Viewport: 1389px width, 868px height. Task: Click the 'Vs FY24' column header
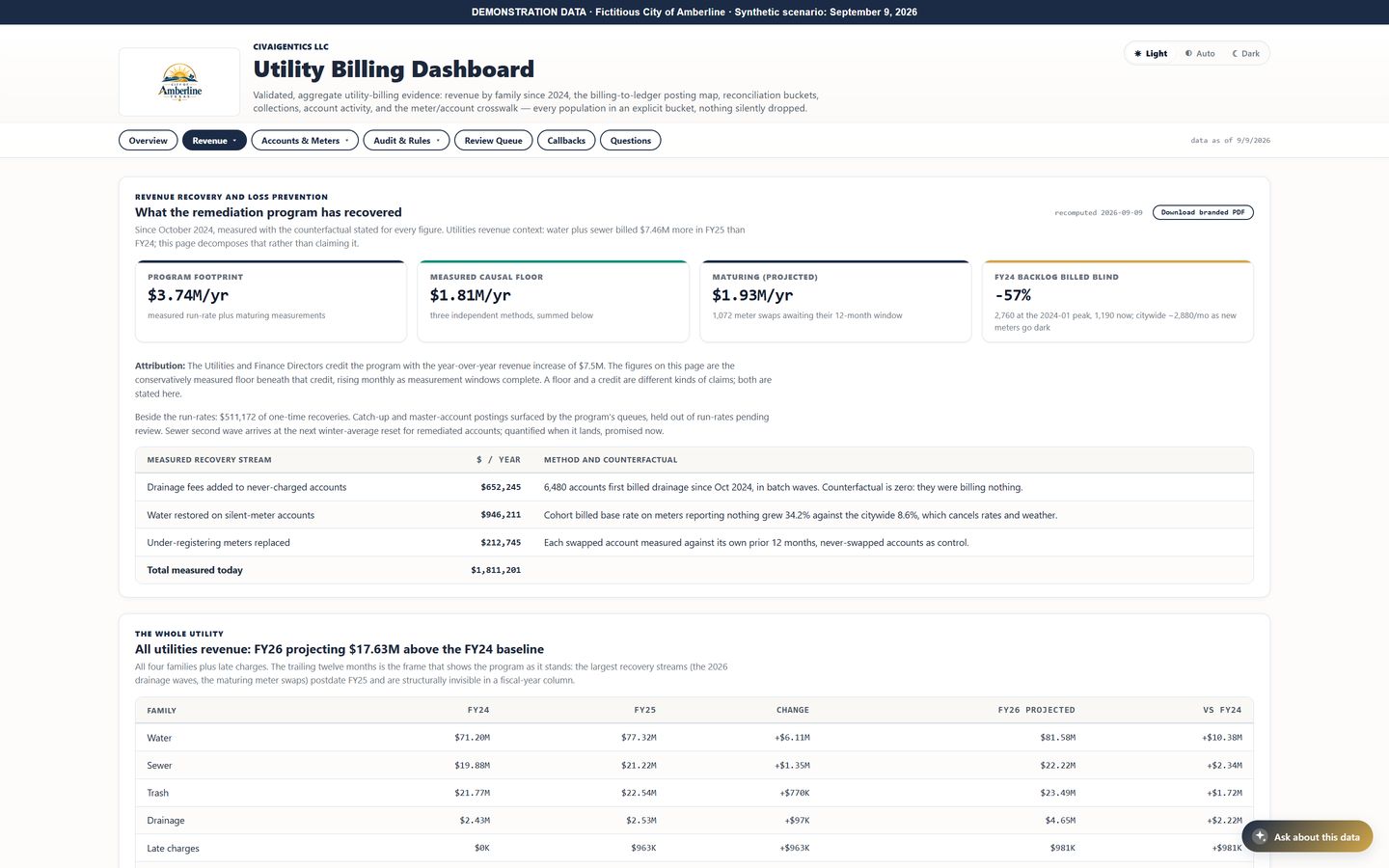point(1222,710)
